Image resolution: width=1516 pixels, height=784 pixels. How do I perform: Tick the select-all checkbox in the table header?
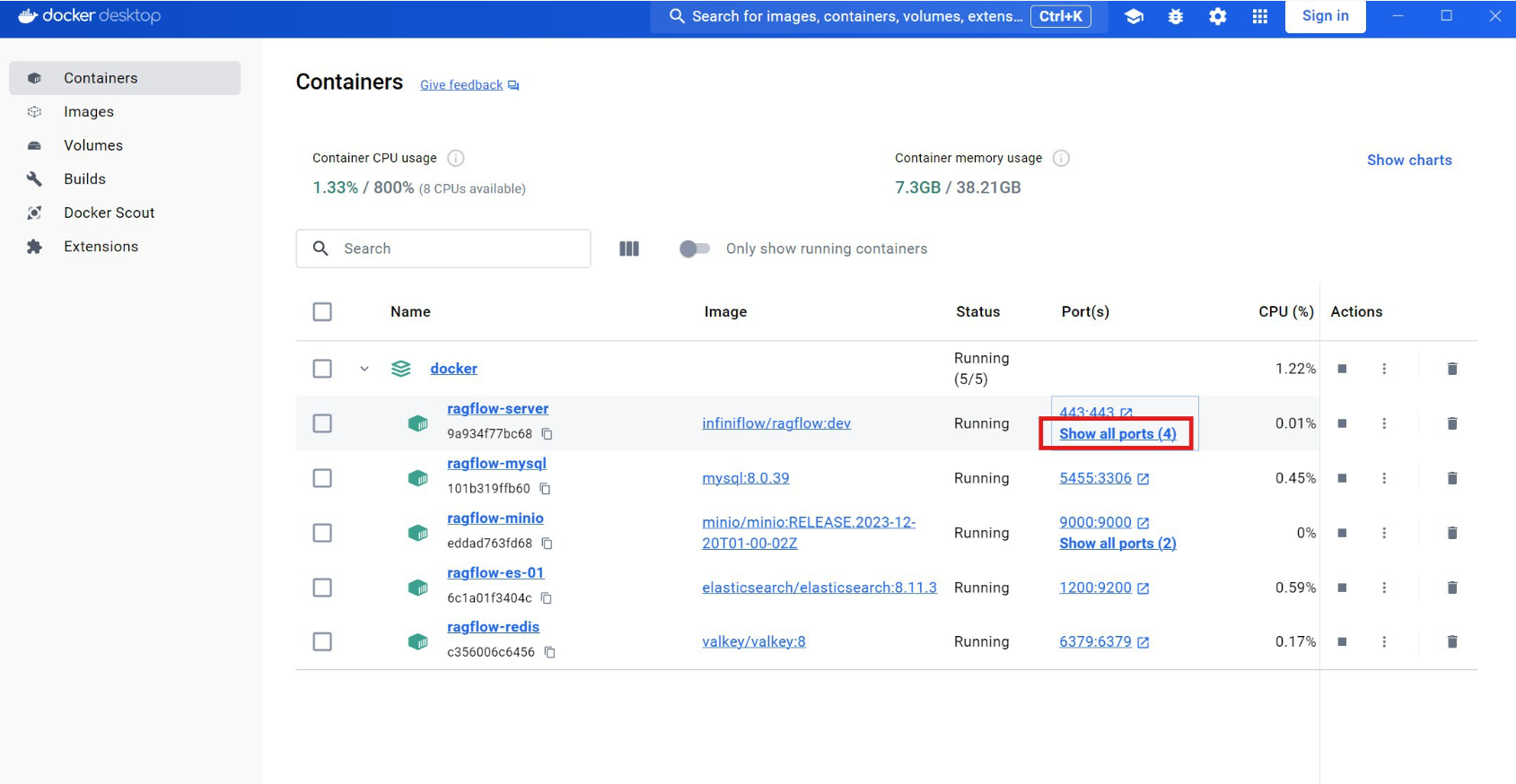[x=322, y=311]
